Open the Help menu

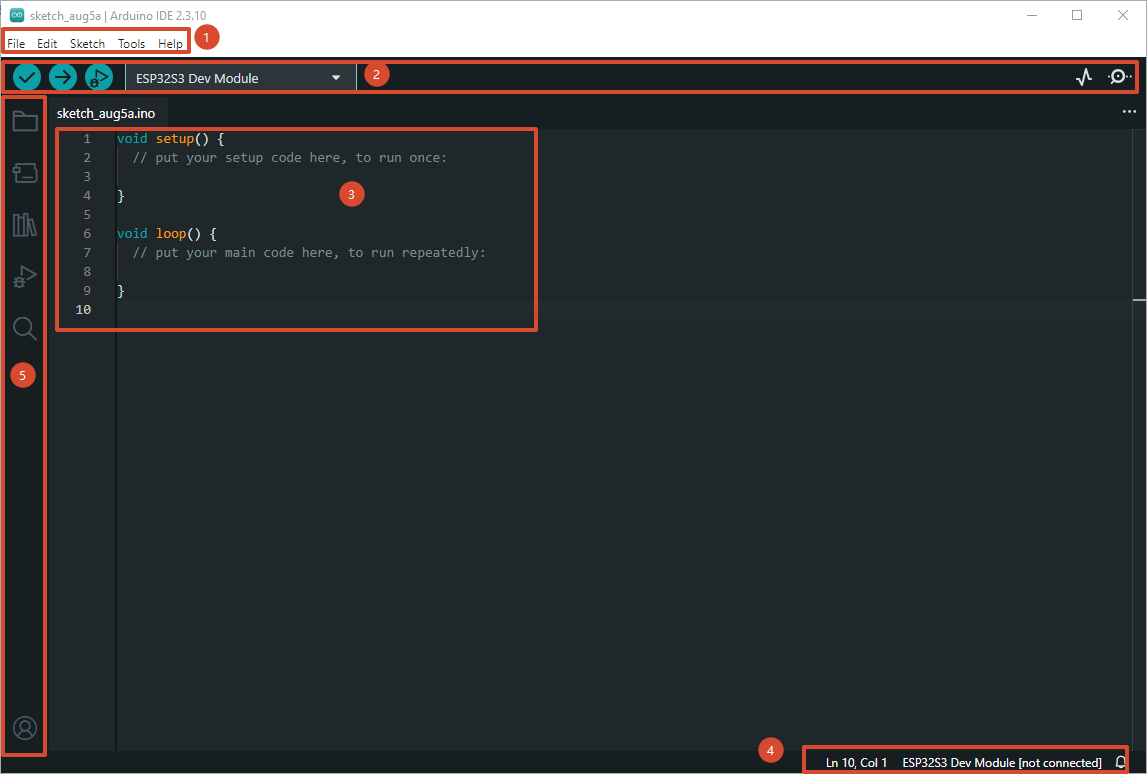click(x=170, y=44)
